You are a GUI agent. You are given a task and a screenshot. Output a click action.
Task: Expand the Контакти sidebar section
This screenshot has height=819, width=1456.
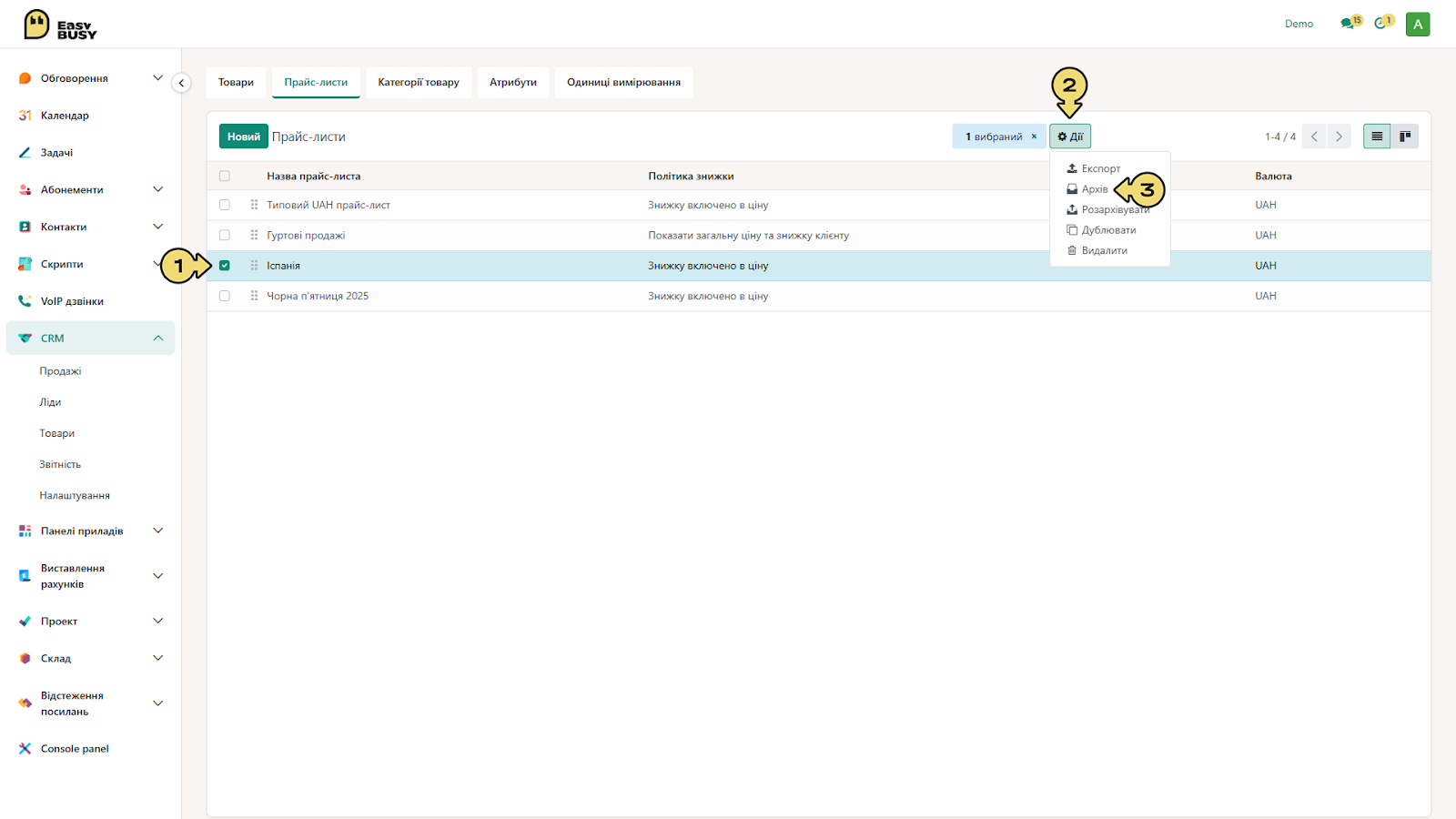pyautogui.click(x=157, y=227)
